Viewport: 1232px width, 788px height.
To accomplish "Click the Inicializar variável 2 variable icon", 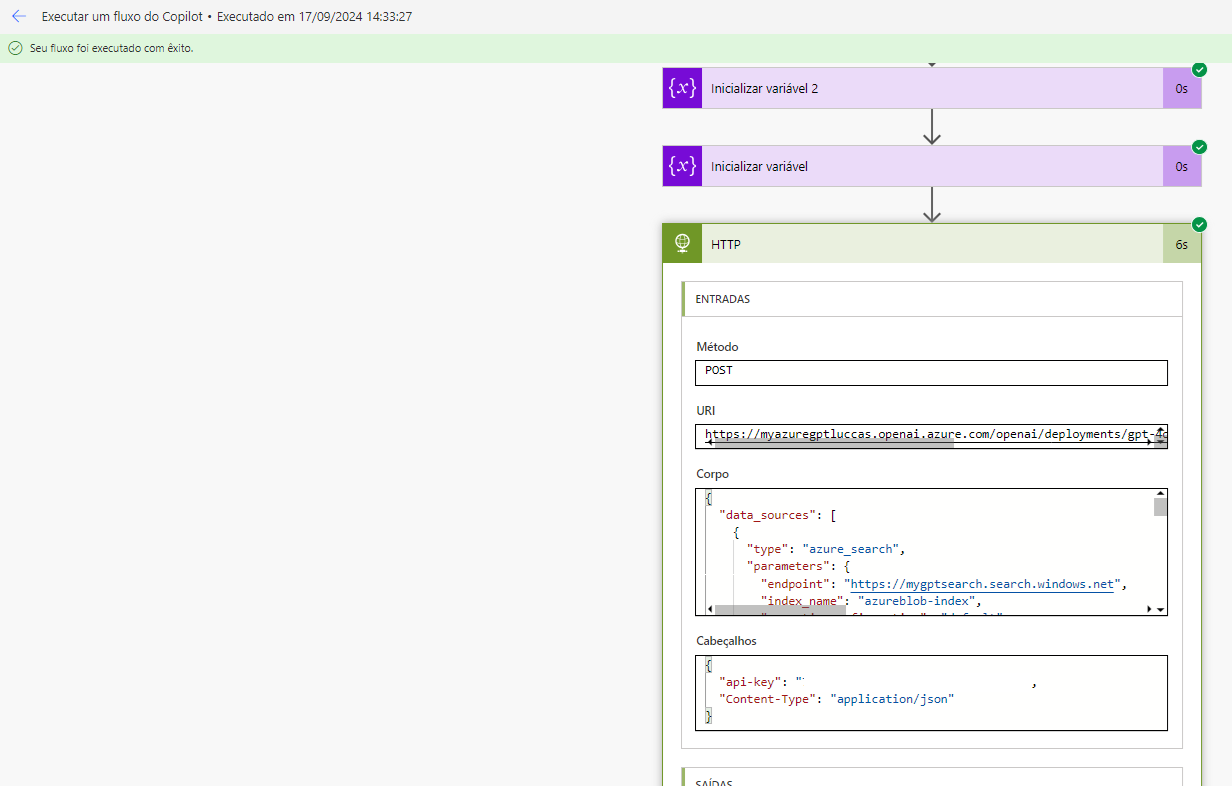I will pyautogui.click(x=682, y=88).
